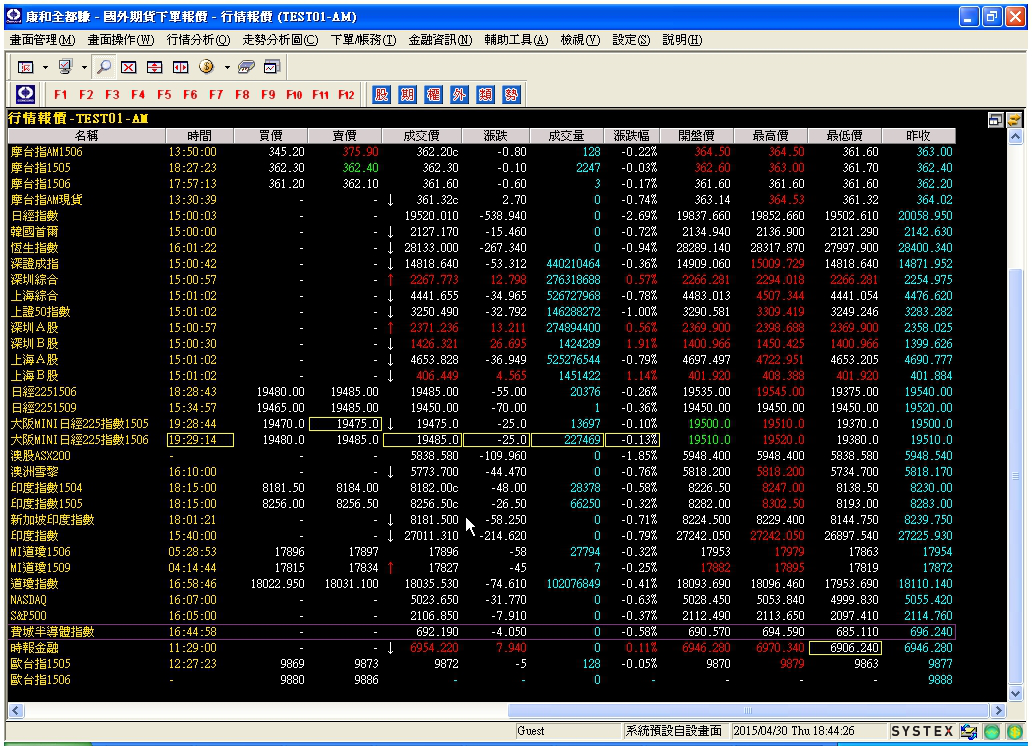Image resolution: width=1032 pixels, height=746 pixels.
Task: Sort by the 成交價 column header
Action: [421, 136]
